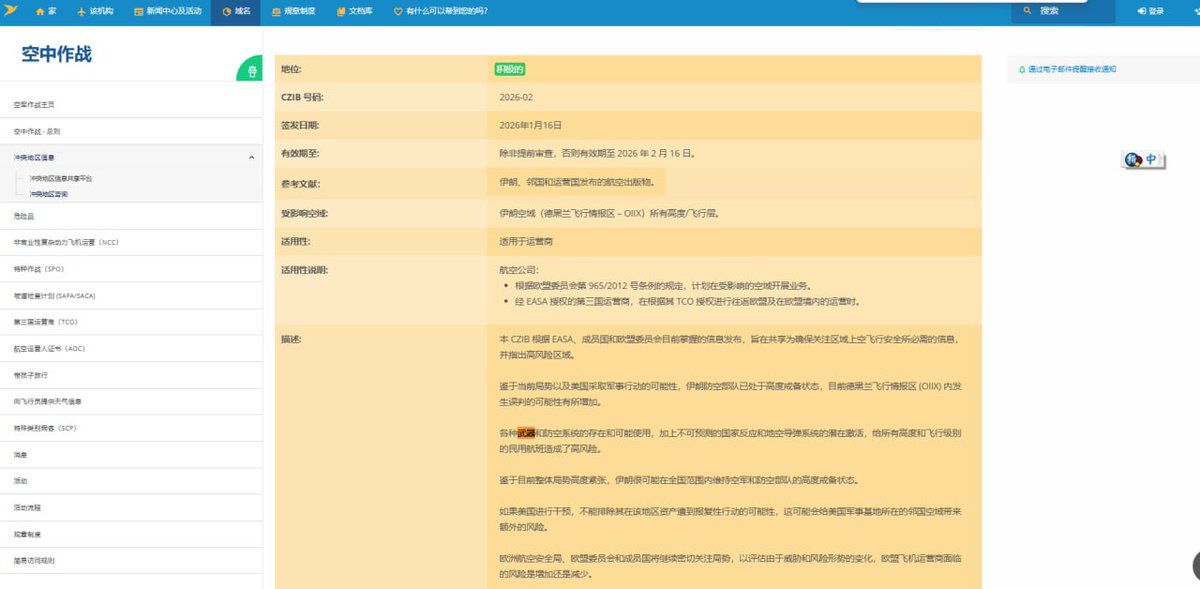Viewport: 1200px width, 589px height.
Task: Open 冲突地区信息共享平台 sub-item
Action: pos(61,178)
